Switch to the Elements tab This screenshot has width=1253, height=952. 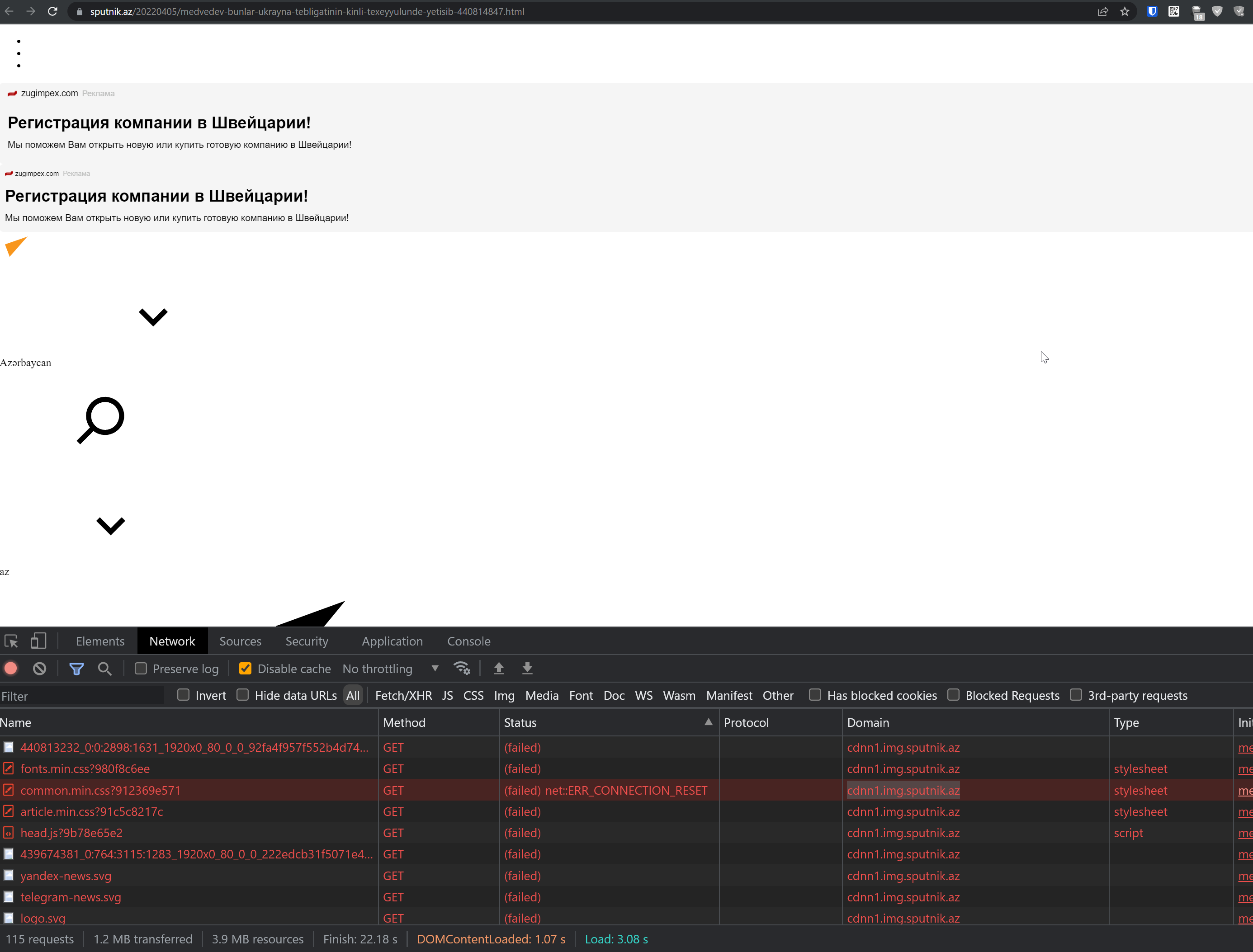click(x=100, y=641)
